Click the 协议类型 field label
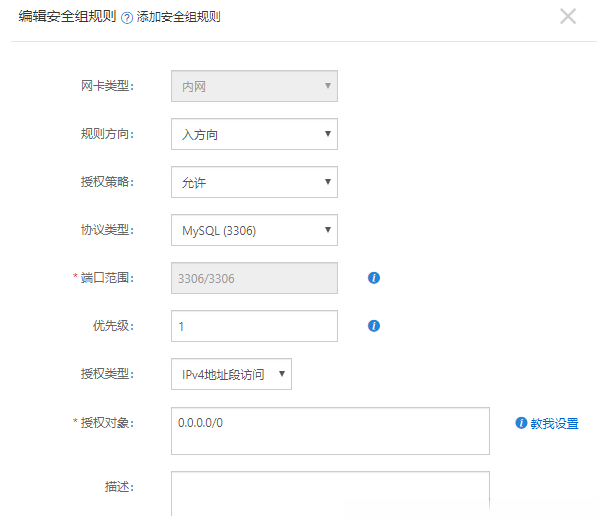Viewport: 603px width, 529px height. [108, 230]
